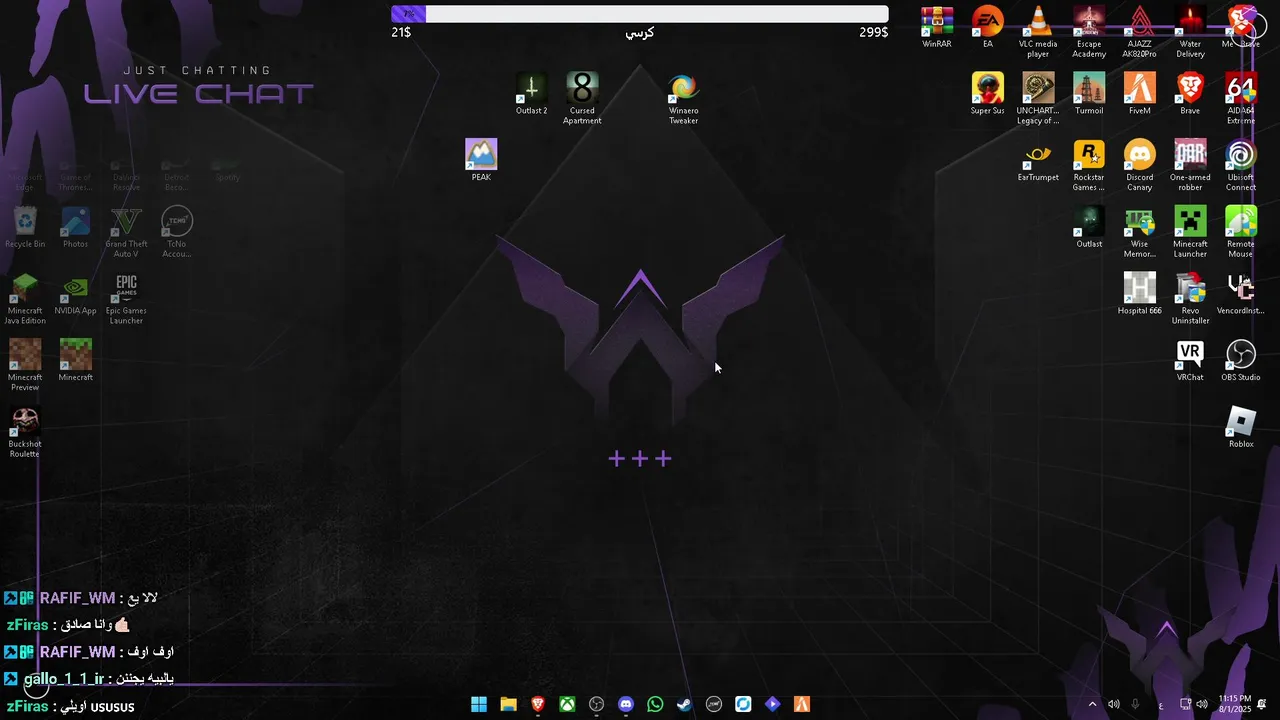Open Brave from the taskbar
The height and width of the screenshot is (720, 1280).
pos(538,704)
